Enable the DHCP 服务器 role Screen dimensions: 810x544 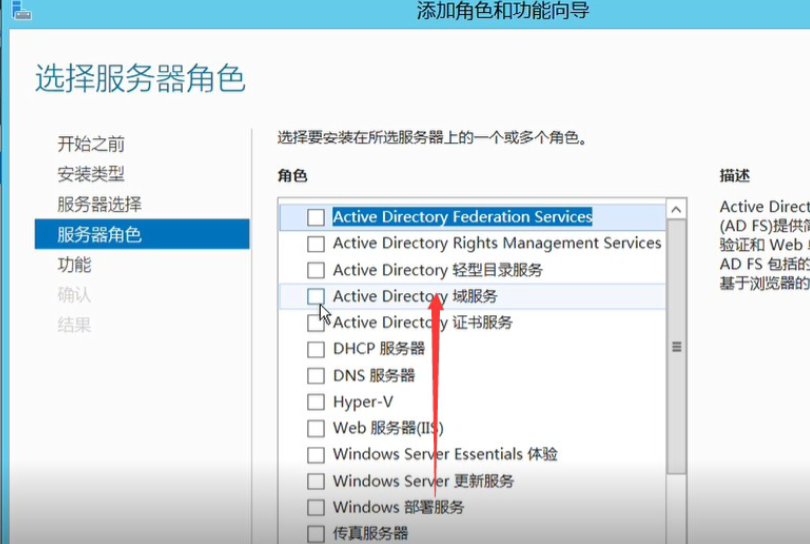(316, 349)
